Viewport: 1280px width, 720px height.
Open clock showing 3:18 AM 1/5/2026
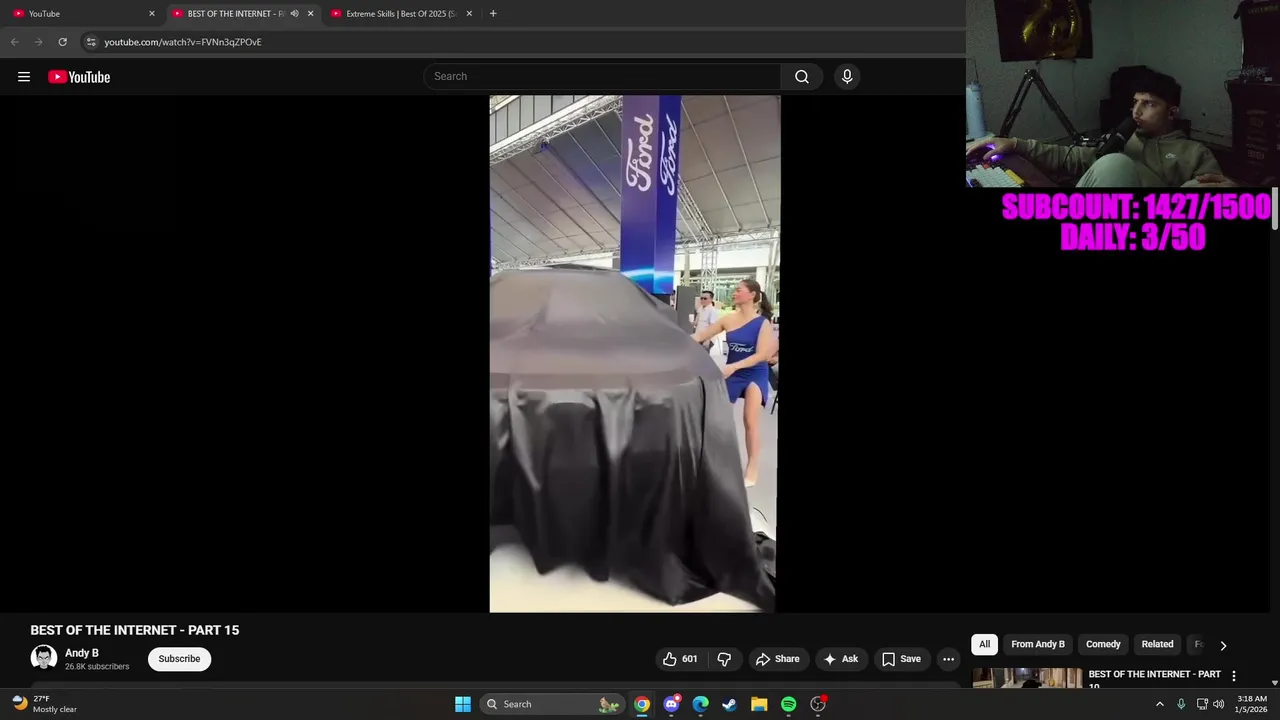[1252, 704]
